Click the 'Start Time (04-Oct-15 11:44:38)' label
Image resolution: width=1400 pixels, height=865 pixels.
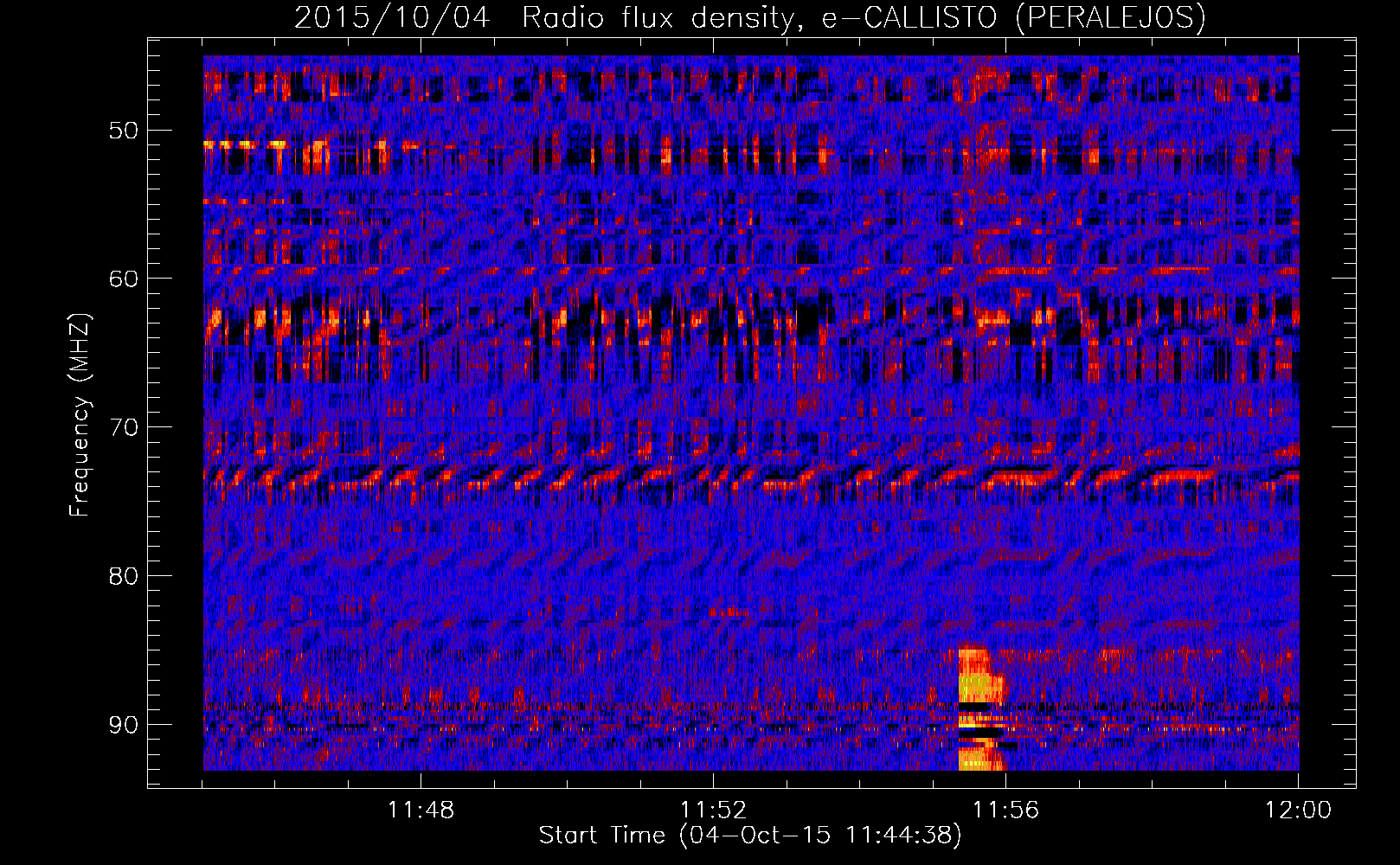(x=749, y=836)
